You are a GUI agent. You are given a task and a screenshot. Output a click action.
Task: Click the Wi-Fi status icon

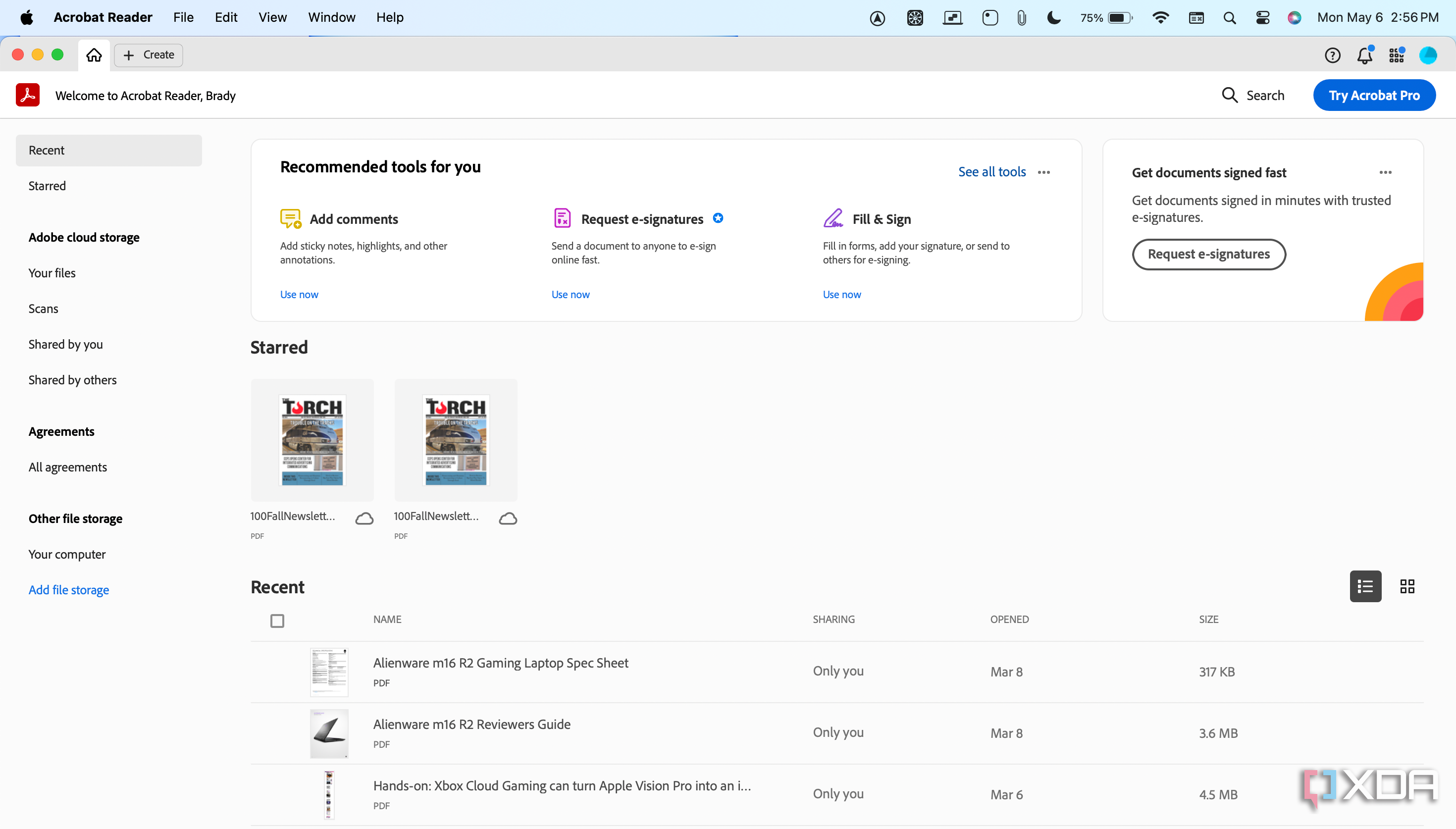coord(1160,18)
